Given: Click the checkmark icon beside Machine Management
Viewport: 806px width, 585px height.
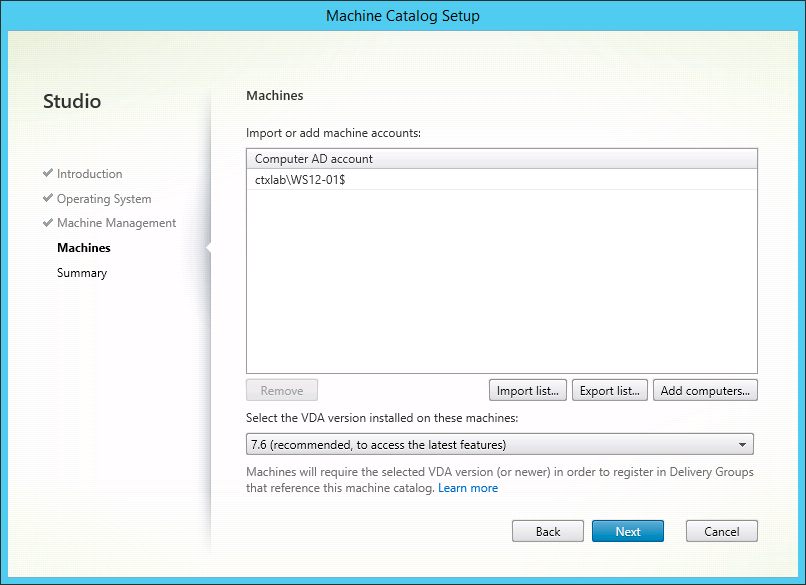Looking at the screenshot, I should point(48,222).
